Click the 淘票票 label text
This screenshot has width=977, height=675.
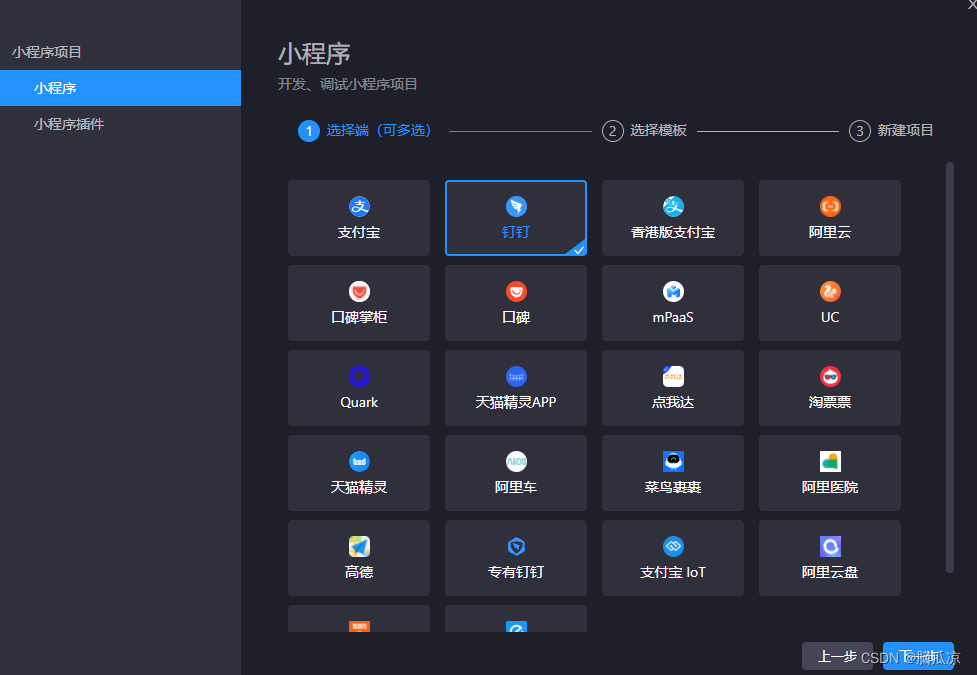point(830,403)
